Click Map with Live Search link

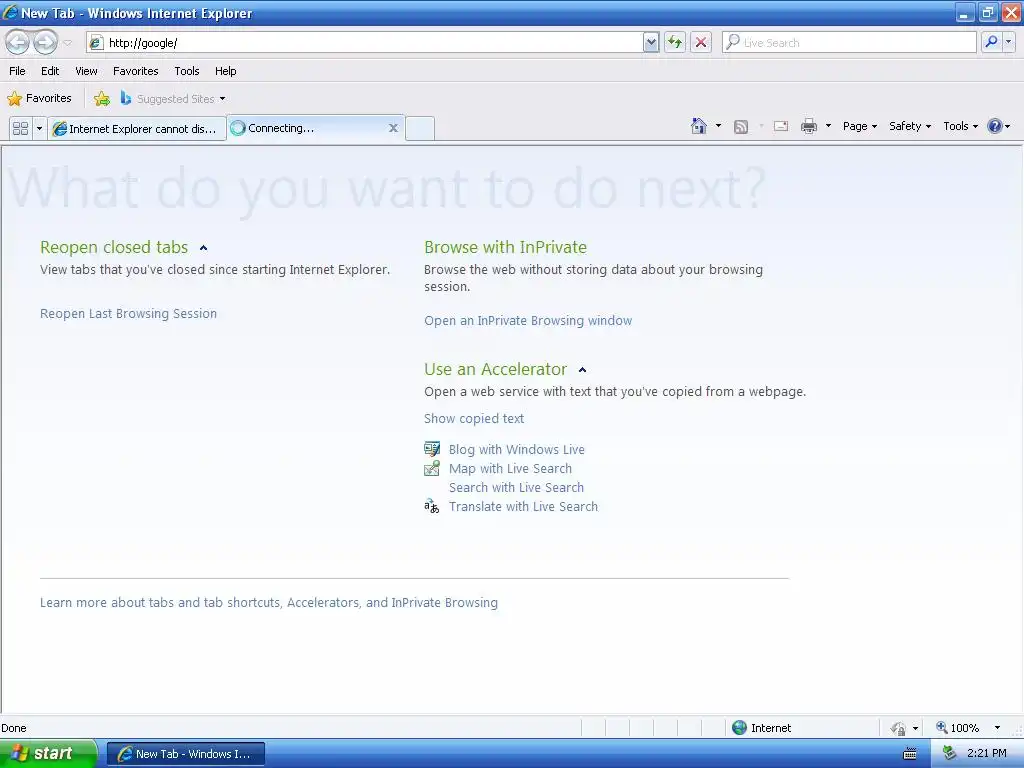pyautogui.click(x=510, y=468)
